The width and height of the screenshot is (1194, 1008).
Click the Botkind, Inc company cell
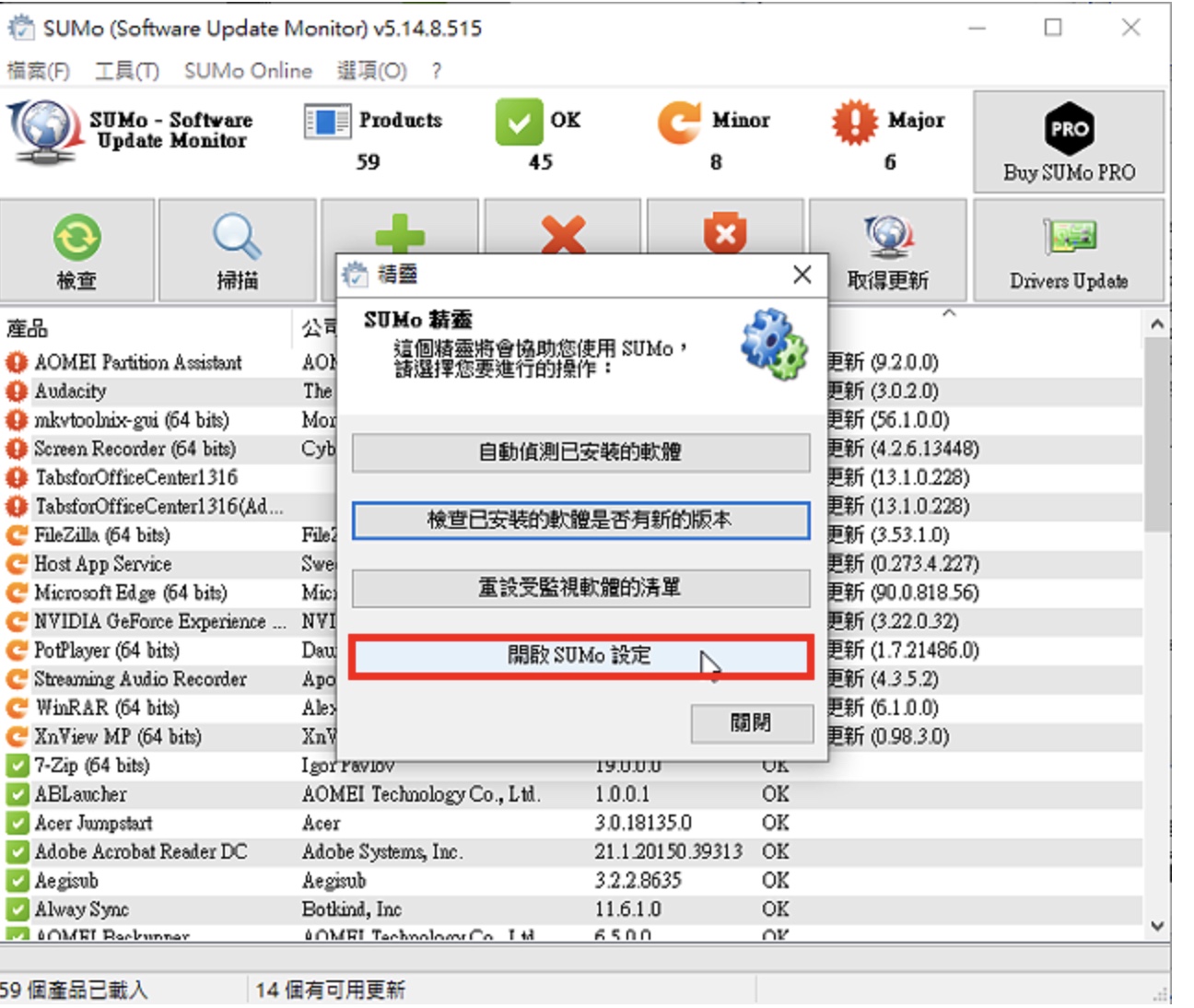tap(352, 909)
